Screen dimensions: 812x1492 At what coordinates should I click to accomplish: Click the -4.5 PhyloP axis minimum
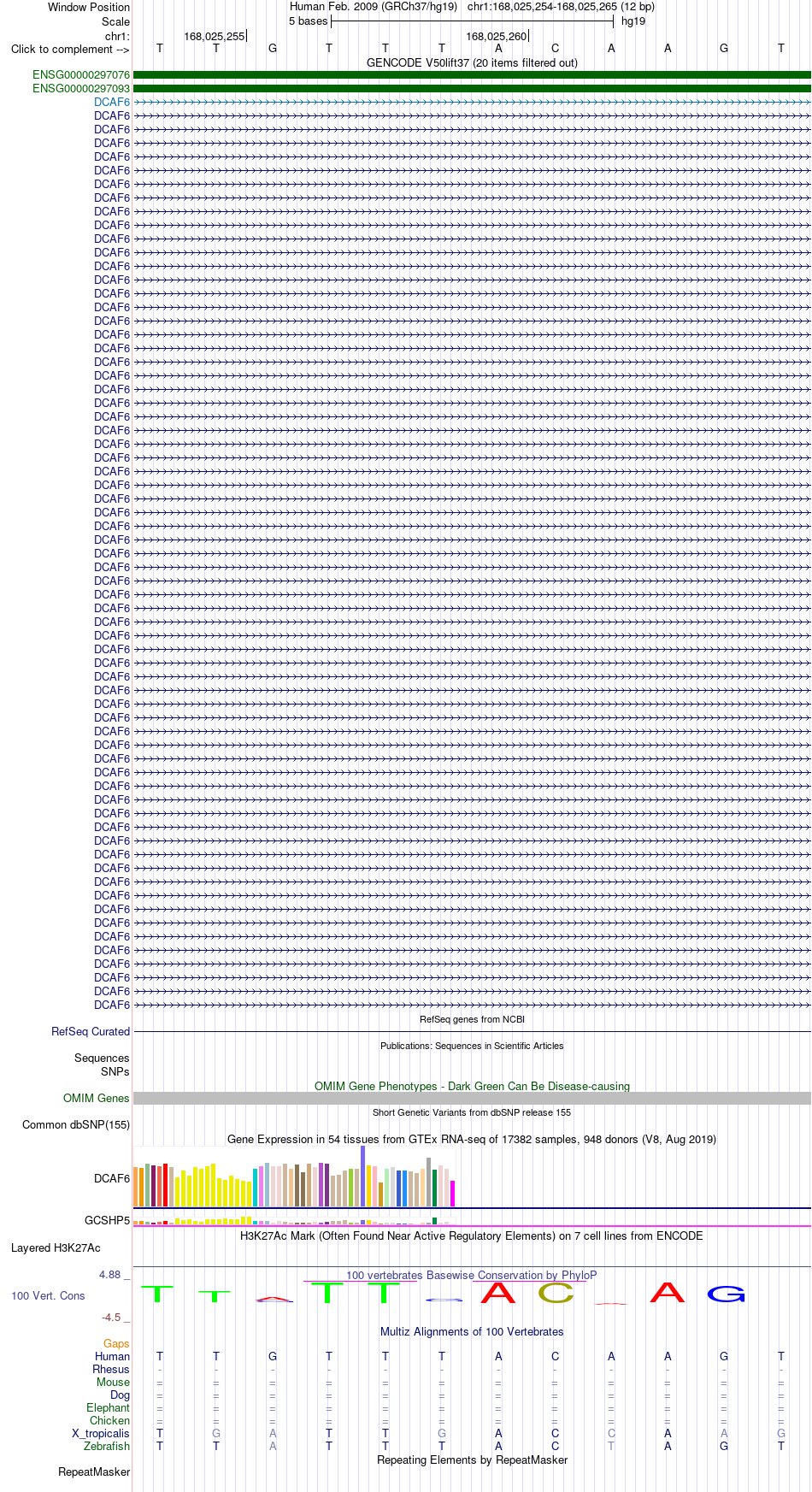112,1318
